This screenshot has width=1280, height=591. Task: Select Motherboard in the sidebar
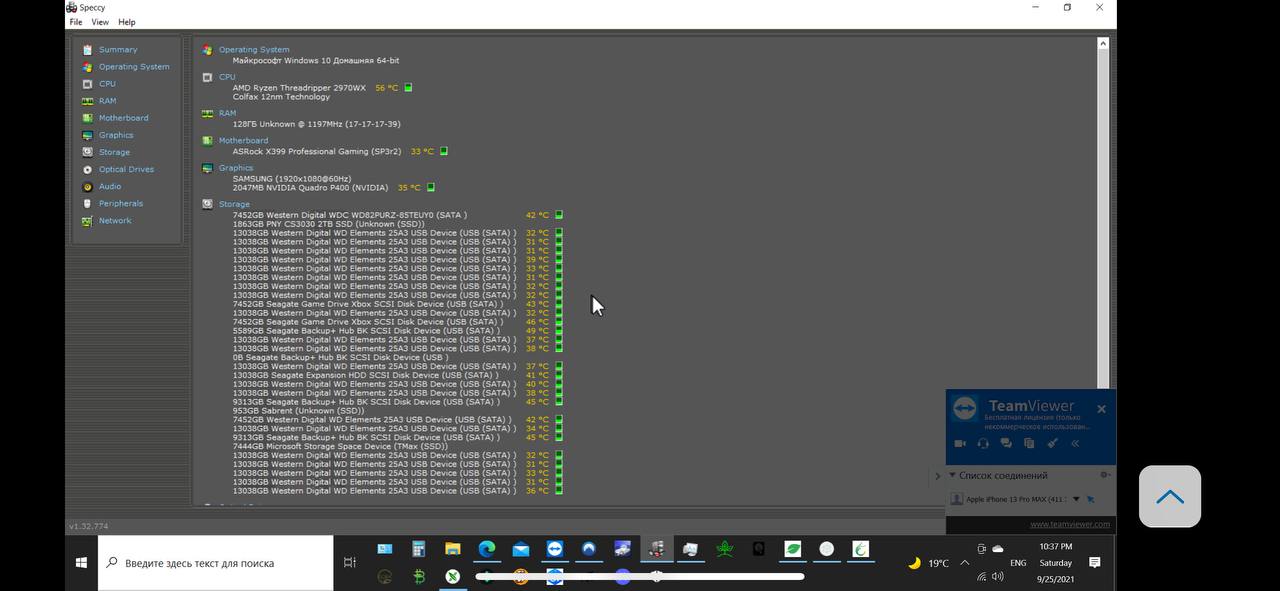click(123, 118)
